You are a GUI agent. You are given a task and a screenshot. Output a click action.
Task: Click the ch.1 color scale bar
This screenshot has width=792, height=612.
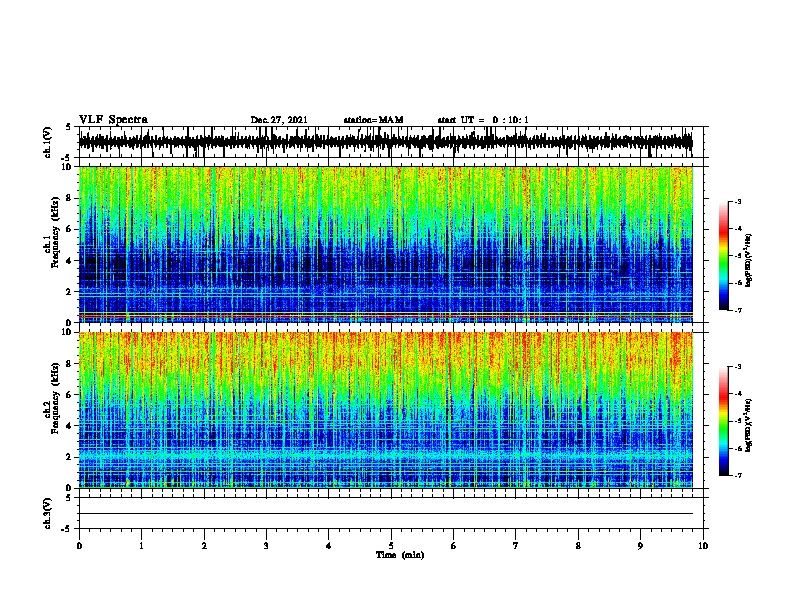click(724, 256)
